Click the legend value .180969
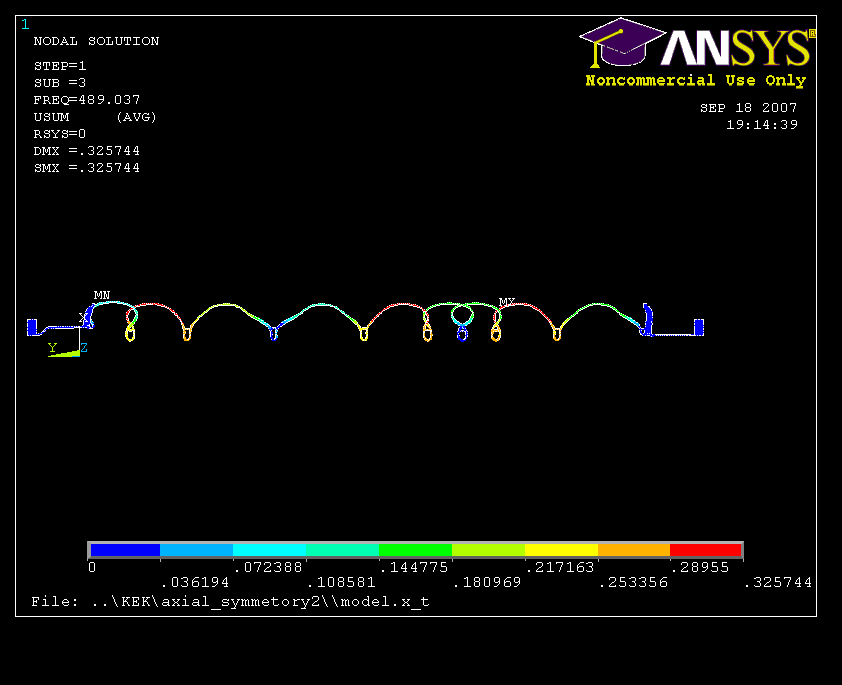 pyautogui.click(x=487, y=582)
